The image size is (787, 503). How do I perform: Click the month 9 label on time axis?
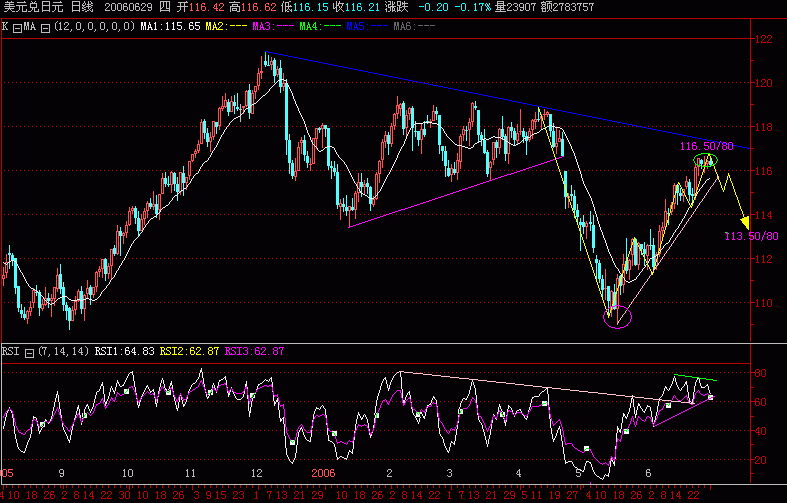point(61,473)
